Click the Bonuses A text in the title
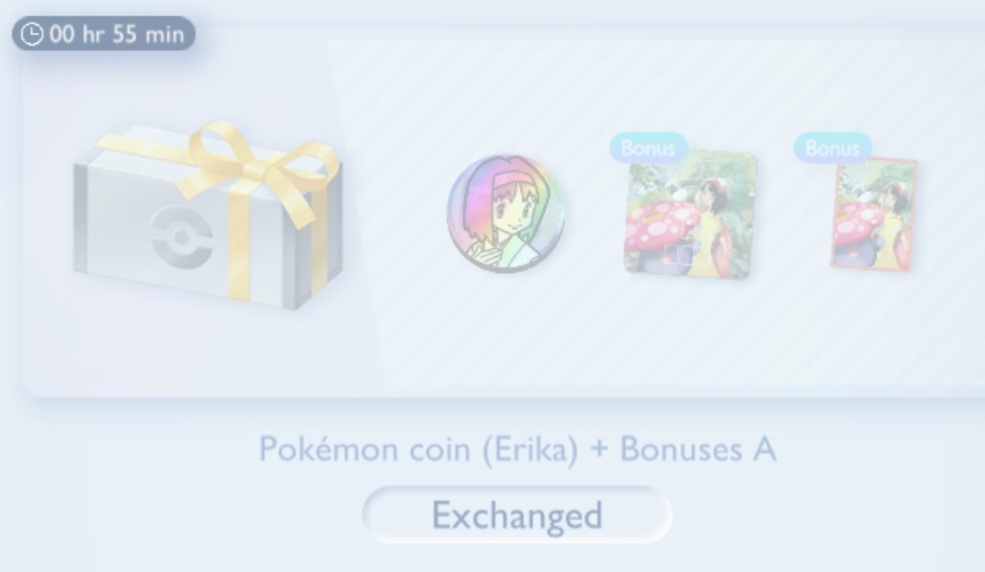985x572 pixels. (x=699, y=450)
